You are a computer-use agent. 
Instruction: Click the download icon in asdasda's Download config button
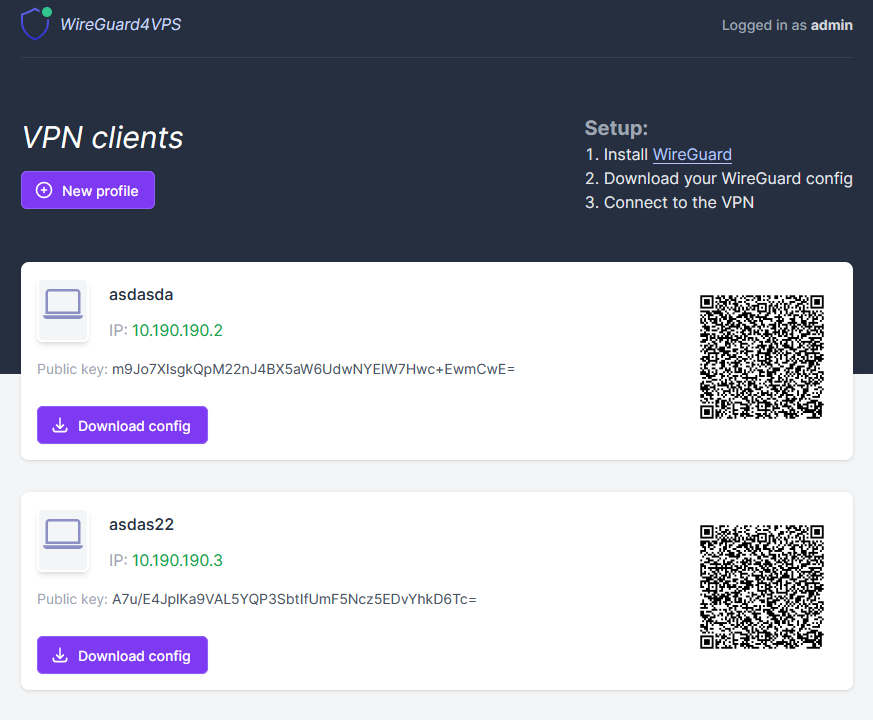click(x=60, y=425)
